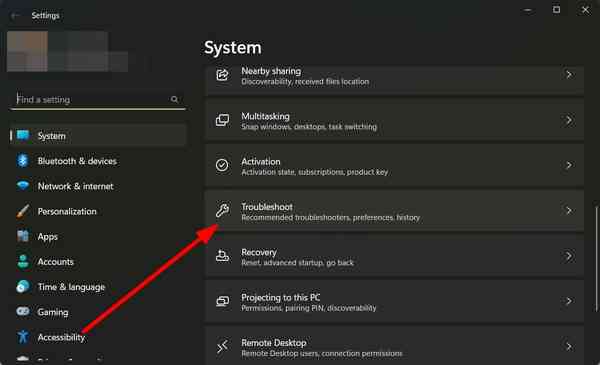The image size is (600, 365).
Task: Click the Time & language globe icon
Action: pos(23,287)
